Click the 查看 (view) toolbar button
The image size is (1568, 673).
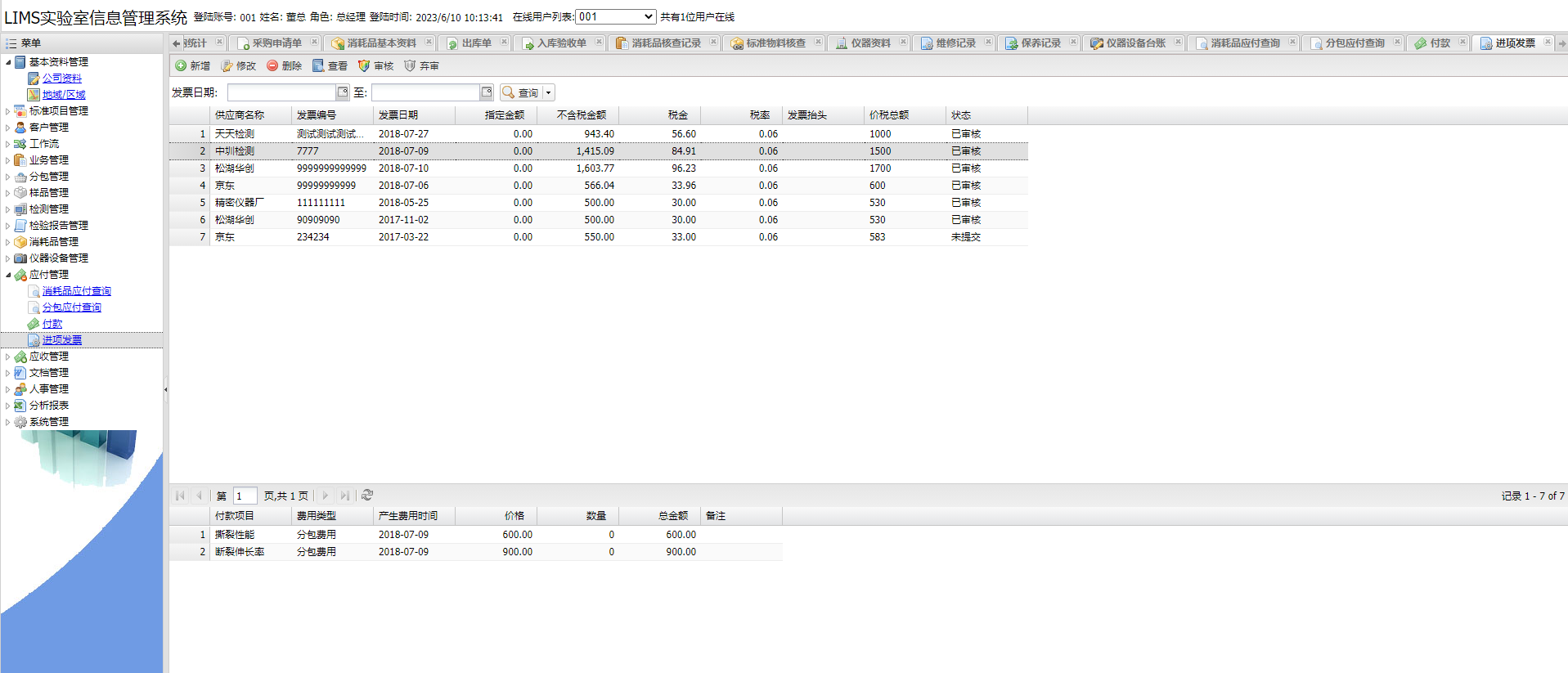330,65
